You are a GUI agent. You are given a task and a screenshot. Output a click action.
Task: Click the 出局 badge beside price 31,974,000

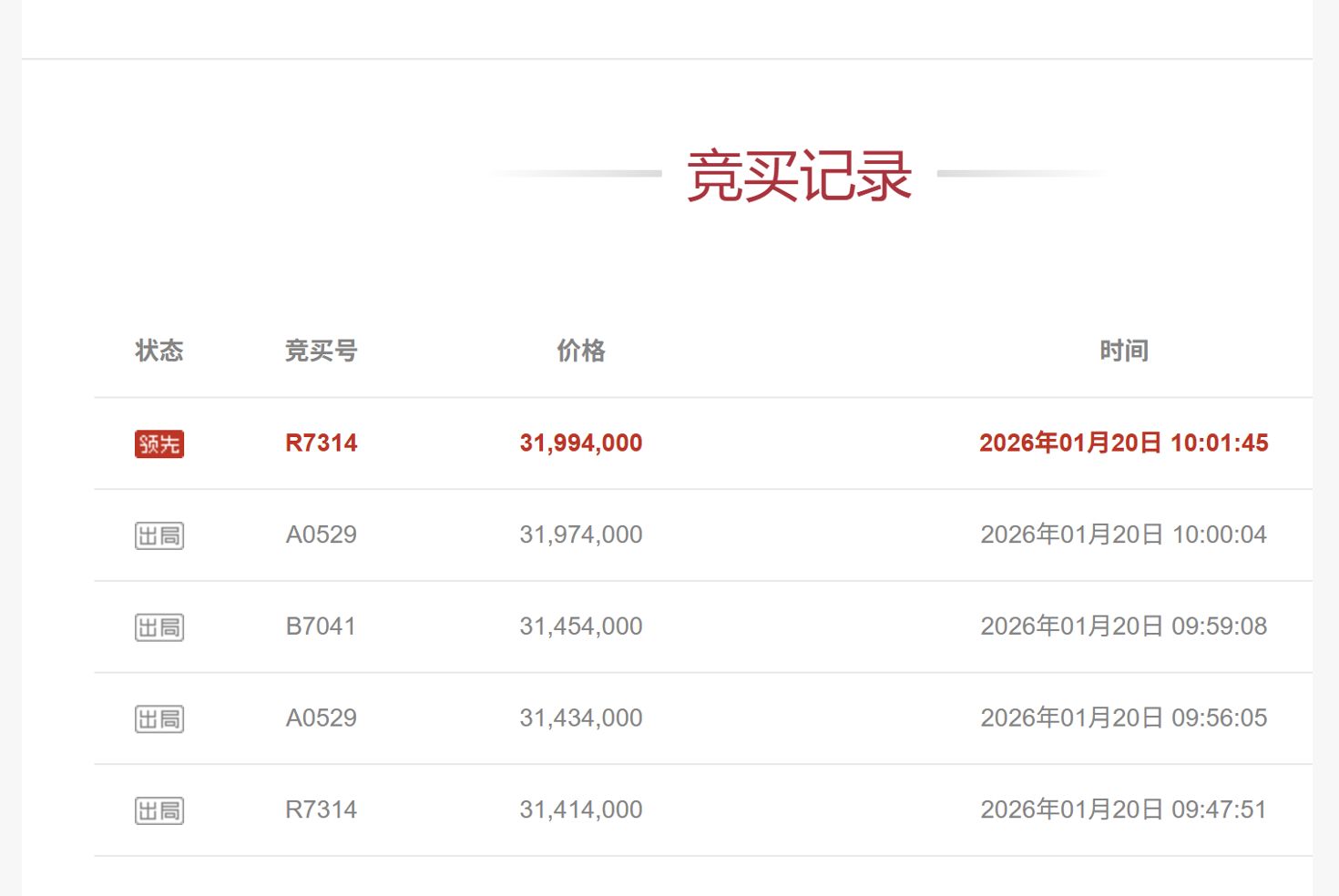(159, 535)
